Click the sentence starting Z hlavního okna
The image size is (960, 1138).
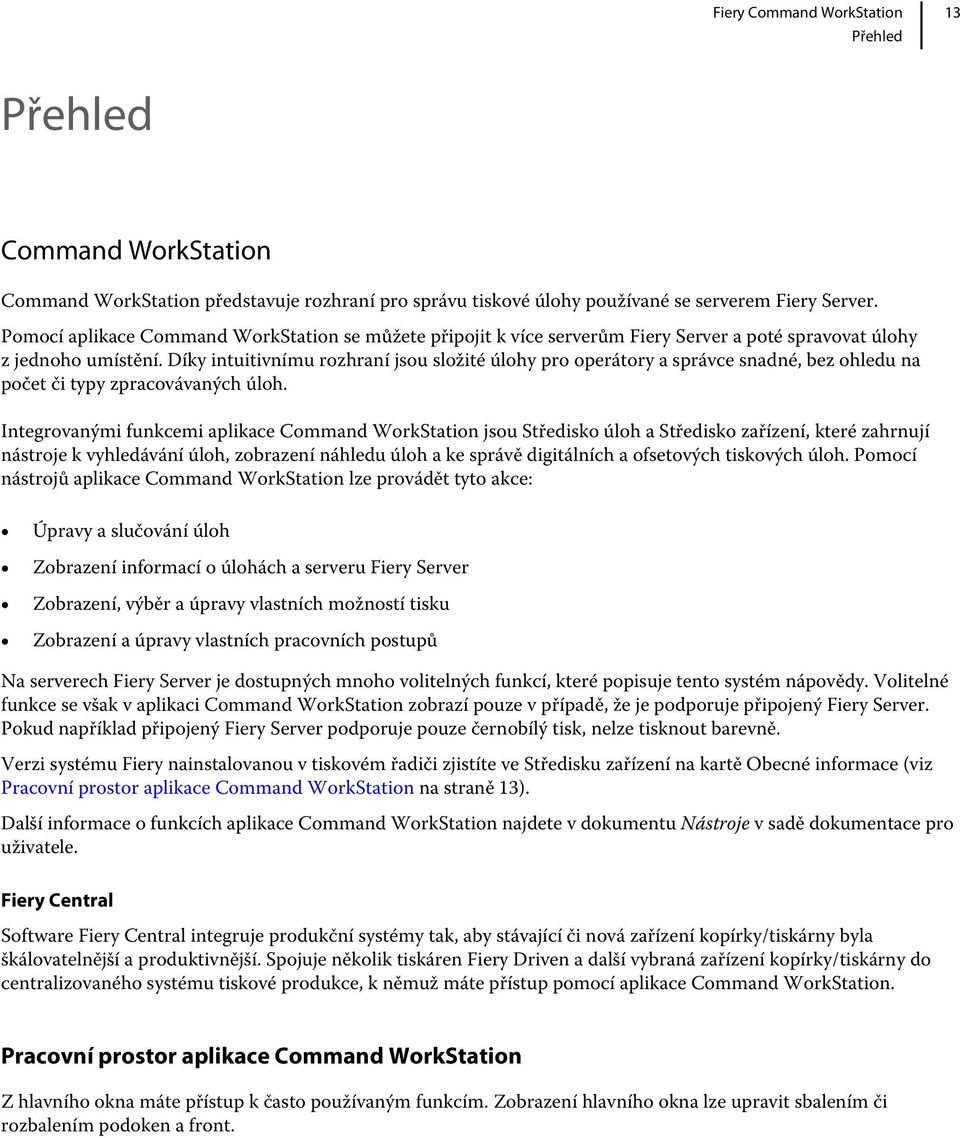444,1113
